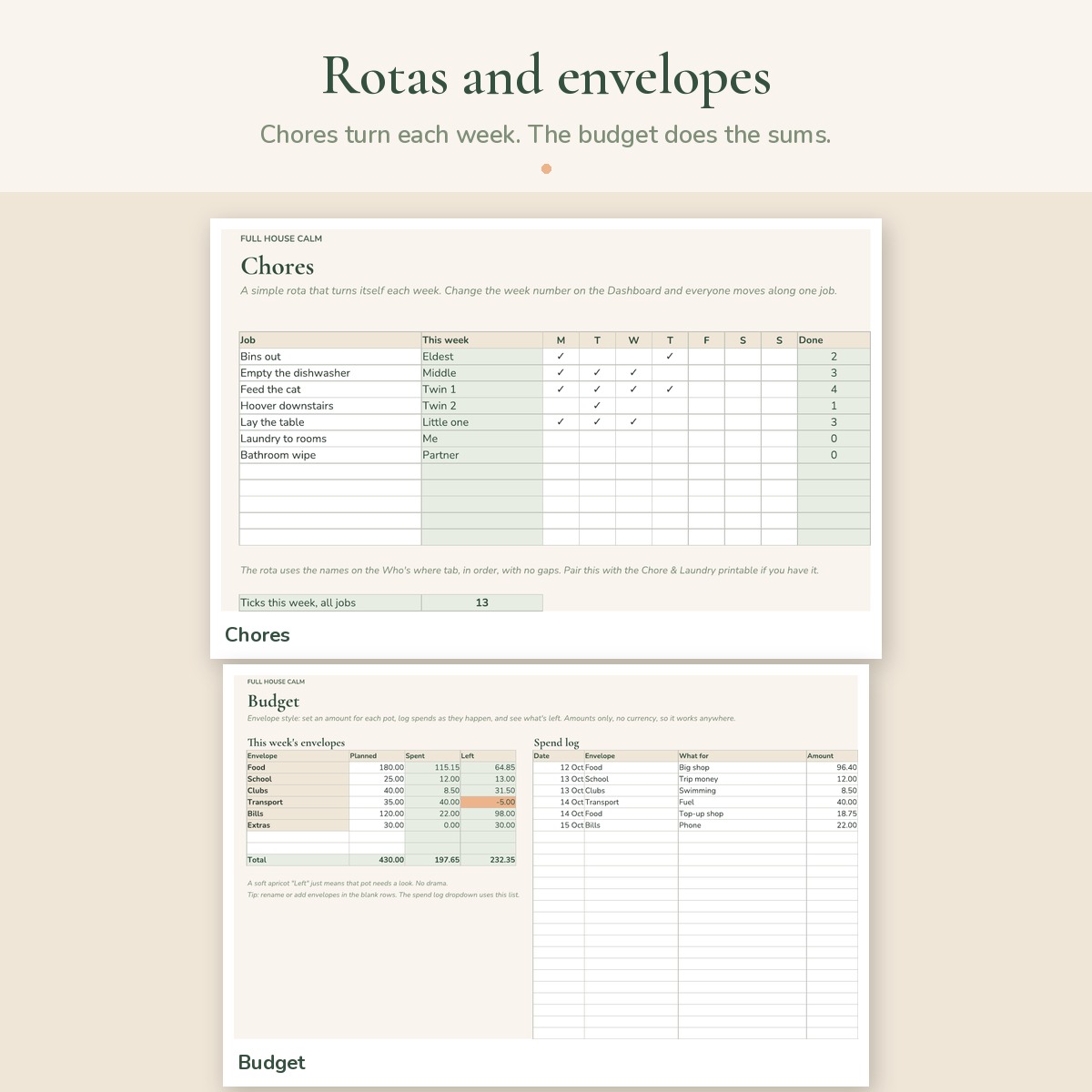
Task: Select the 'What for' column header
Action: click(x=742, y=756)
